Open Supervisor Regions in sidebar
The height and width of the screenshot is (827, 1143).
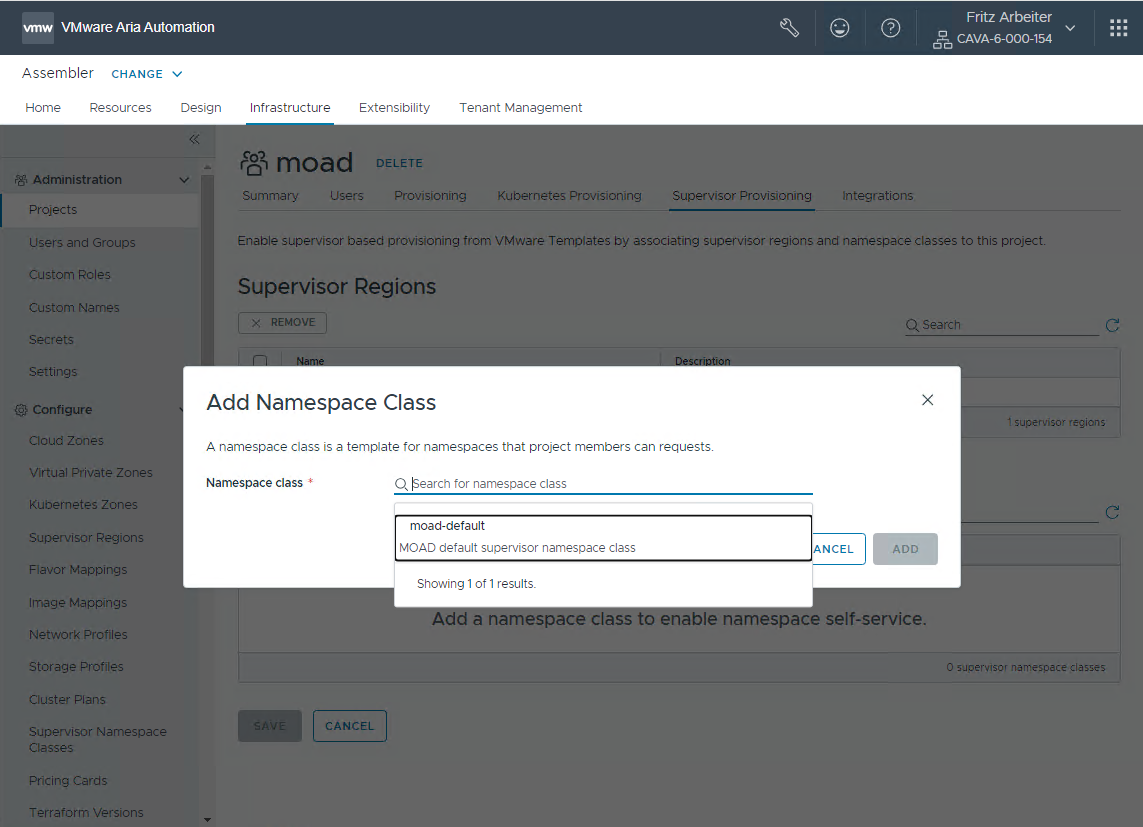click(x=86, y=538)
